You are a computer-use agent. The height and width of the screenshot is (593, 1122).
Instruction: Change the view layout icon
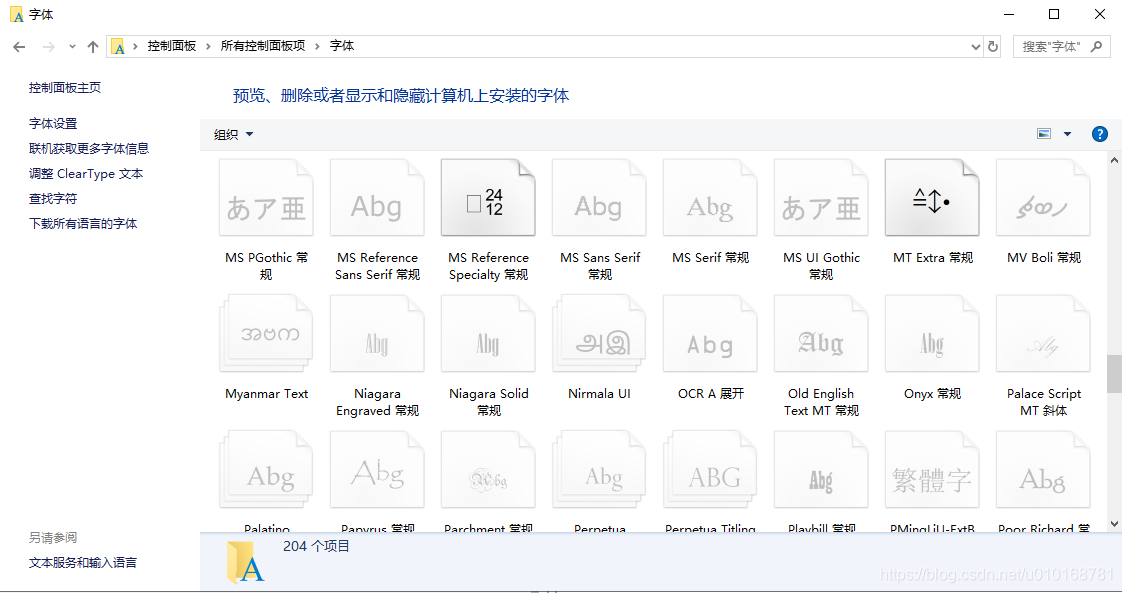pyautogui.click(x=1044, y=134)
